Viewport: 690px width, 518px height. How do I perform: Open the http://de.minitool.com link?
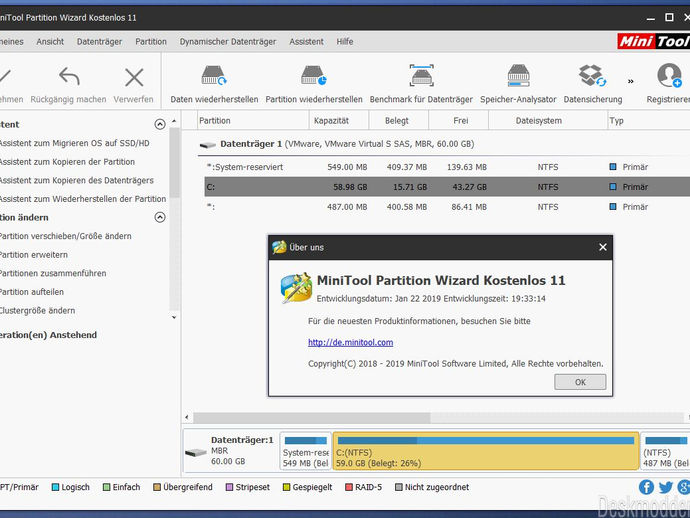[x=350, y=342]
